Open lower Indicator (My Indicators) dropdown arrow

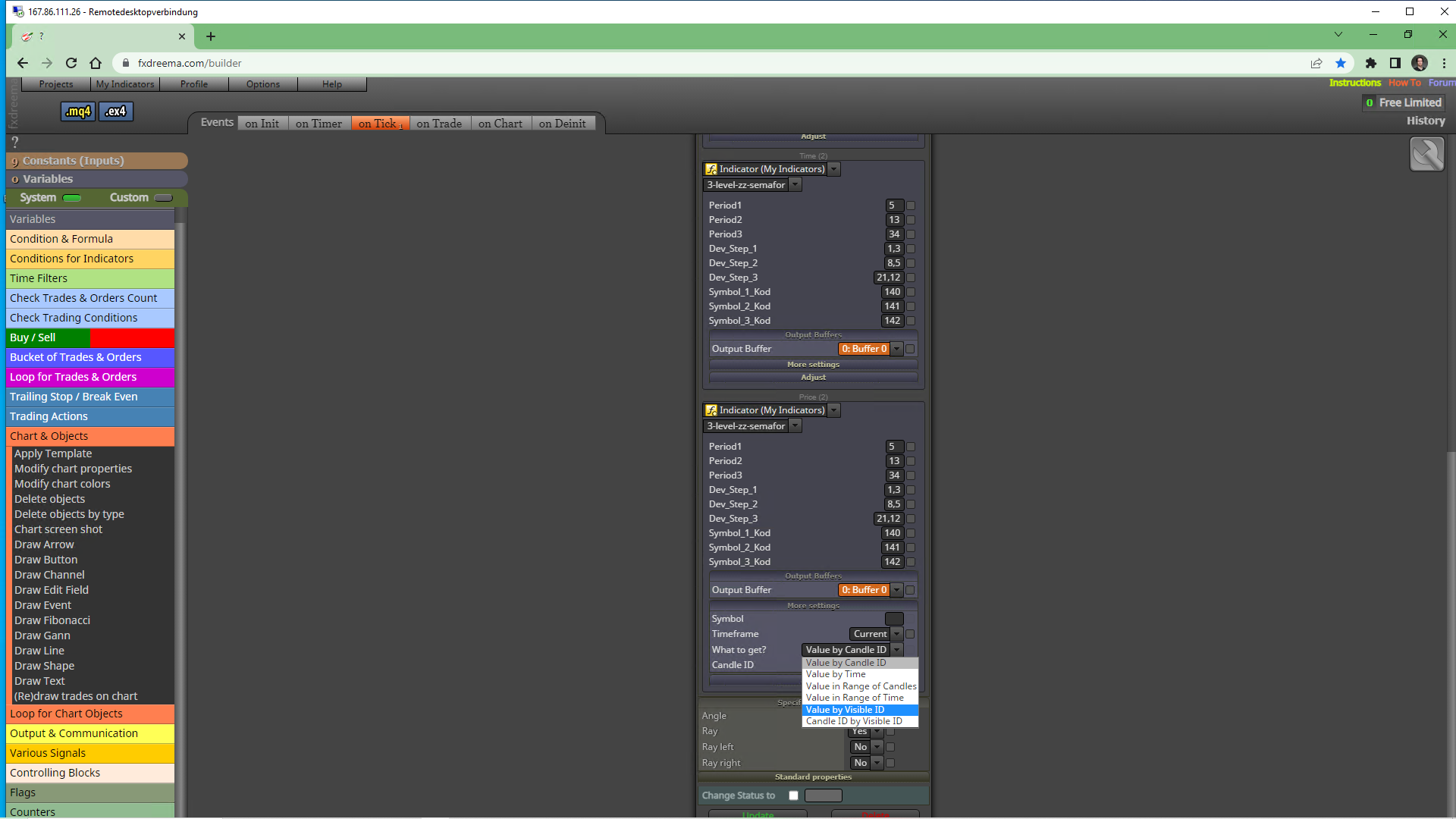pos(833,410)
